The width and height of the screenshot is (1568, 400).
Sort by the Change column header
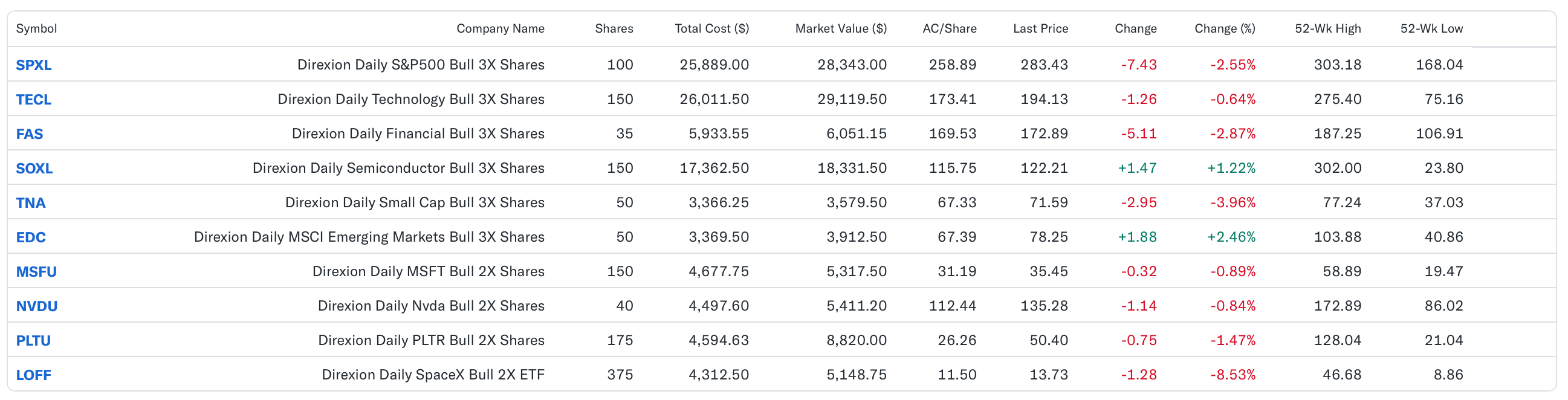1135,28
